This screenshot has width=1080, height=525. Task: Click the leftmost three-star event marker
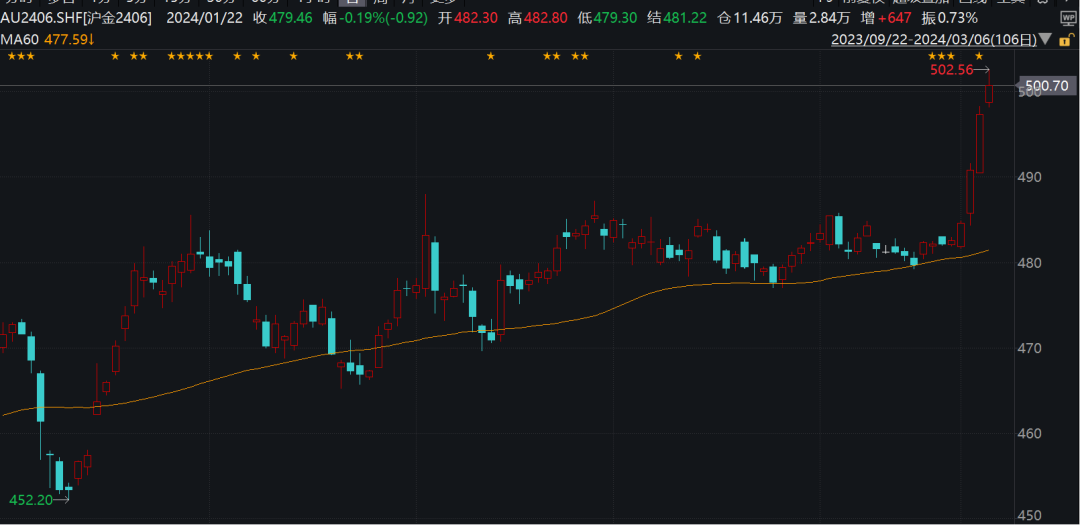pos(20,56)
